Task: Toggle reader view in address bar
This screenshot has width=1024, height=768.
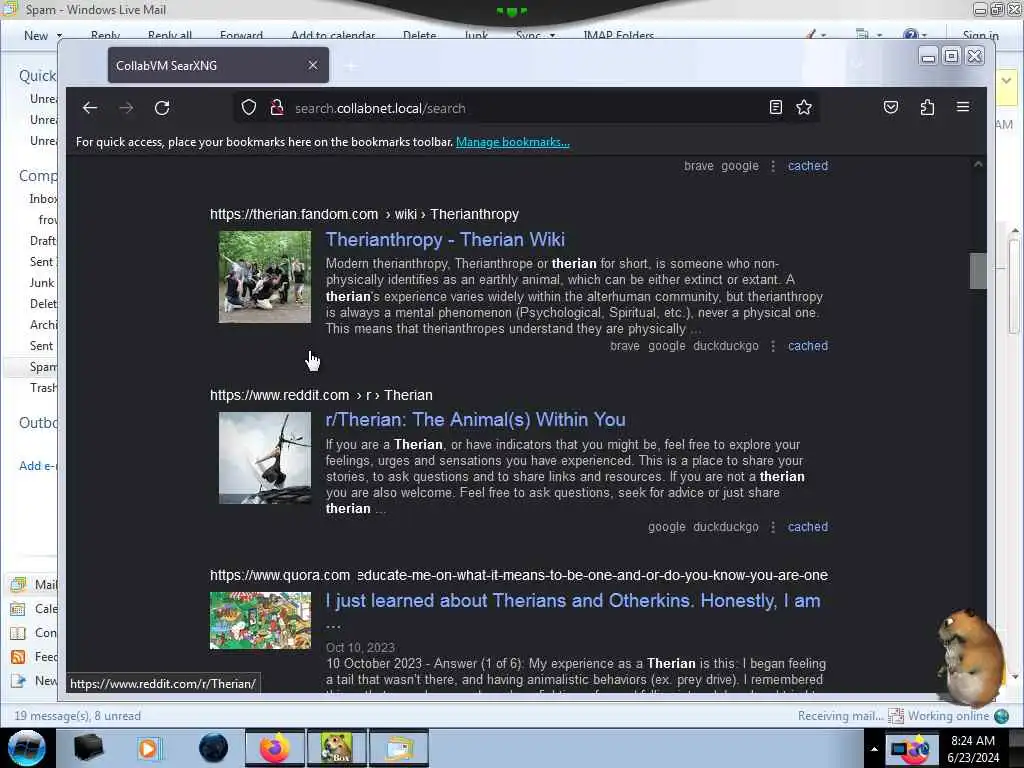Action: coord(776,108)
